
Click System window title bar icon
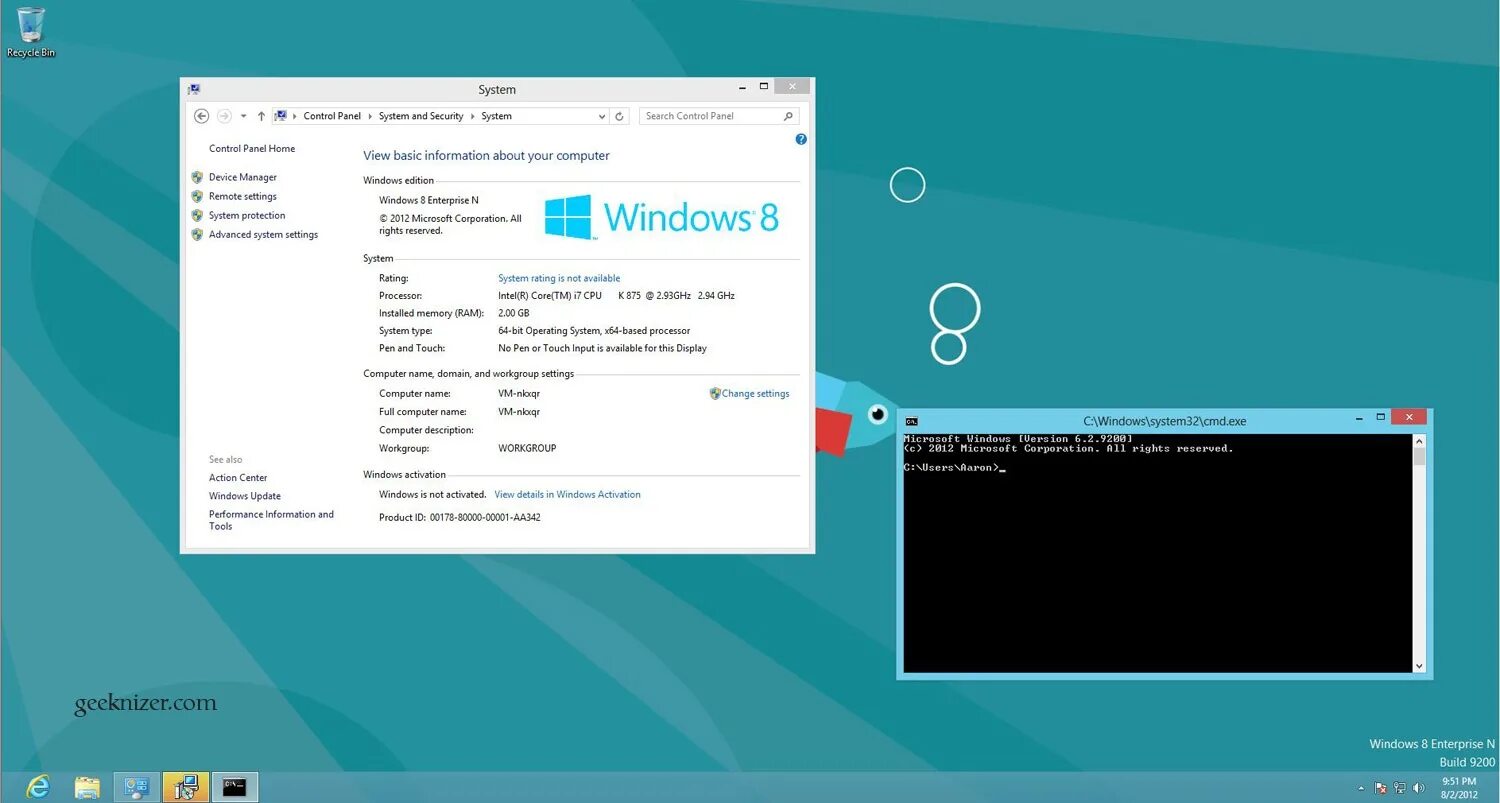coord(194,89)
